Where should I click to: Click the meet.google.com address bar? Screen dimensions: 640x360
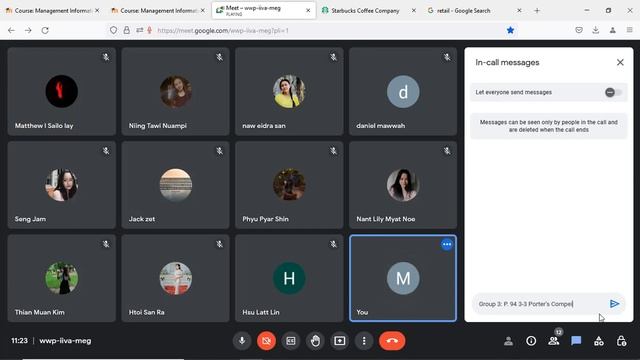tap(313, 30)
